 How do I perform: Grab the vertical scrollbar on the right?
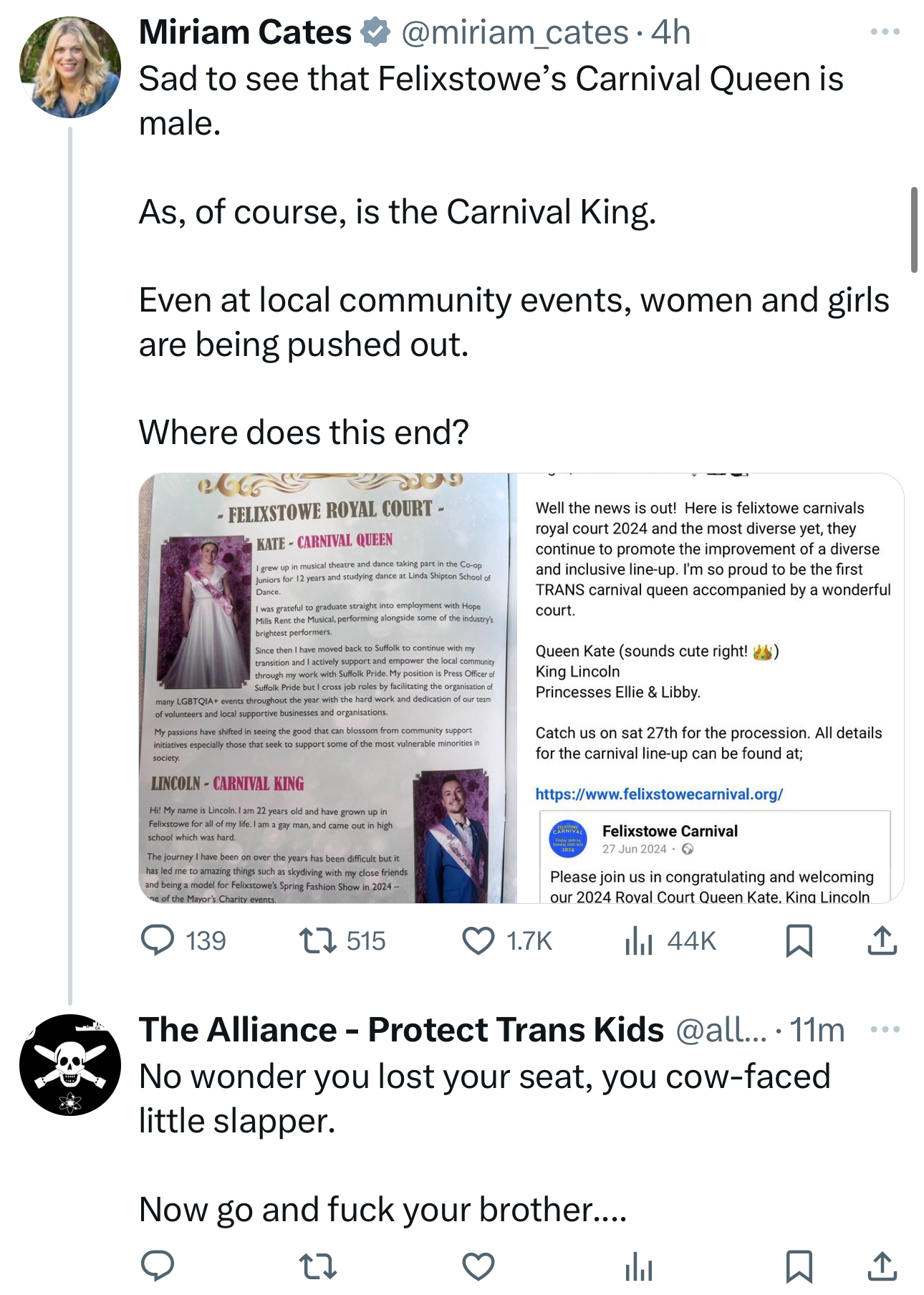click(x=914, y=229)
